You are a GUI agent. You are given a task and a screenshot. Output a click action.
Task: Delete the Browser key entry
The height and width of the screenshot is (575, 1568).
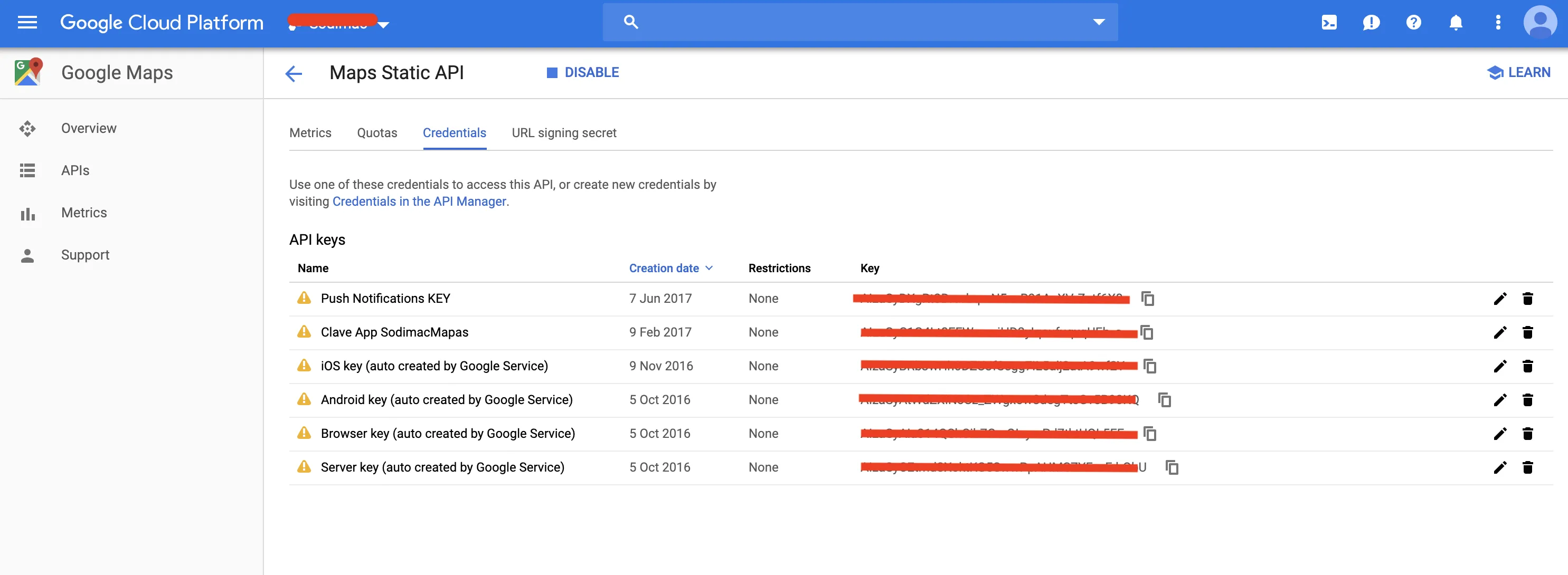tap(1527, 434)
